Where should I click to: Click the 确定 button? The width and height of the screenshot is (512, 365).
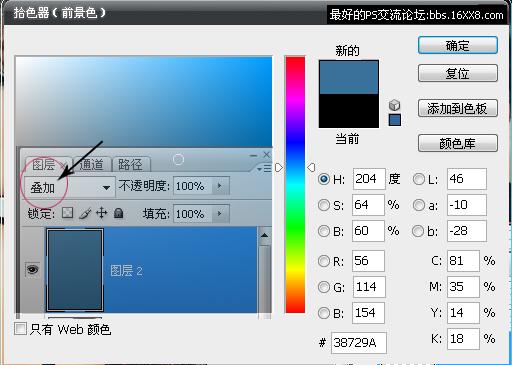point(458,45)
